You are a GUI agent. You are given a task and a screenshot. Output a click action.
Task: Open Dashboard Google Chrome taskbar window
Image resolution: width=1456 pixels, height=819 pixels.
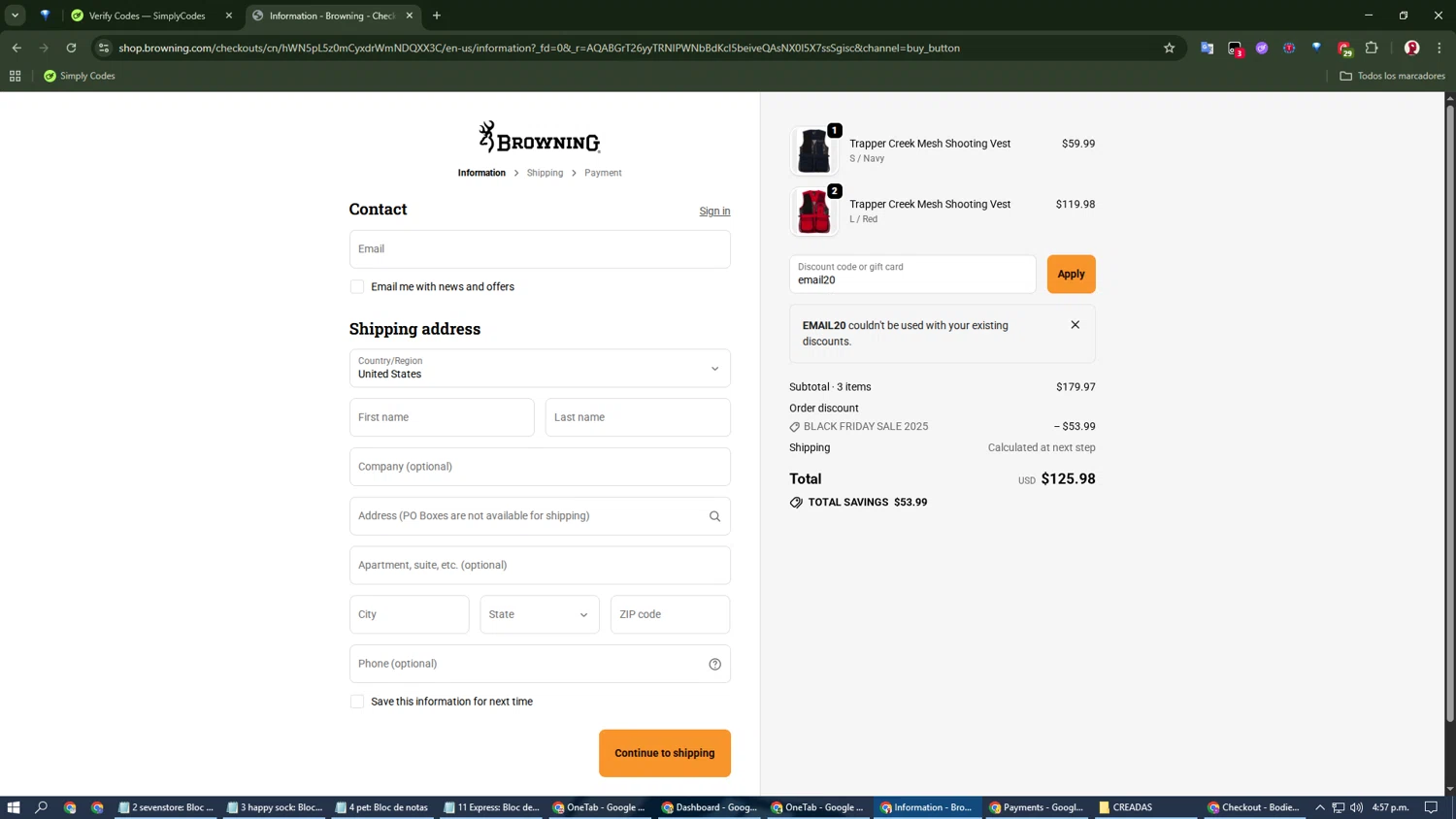[711, 807]
